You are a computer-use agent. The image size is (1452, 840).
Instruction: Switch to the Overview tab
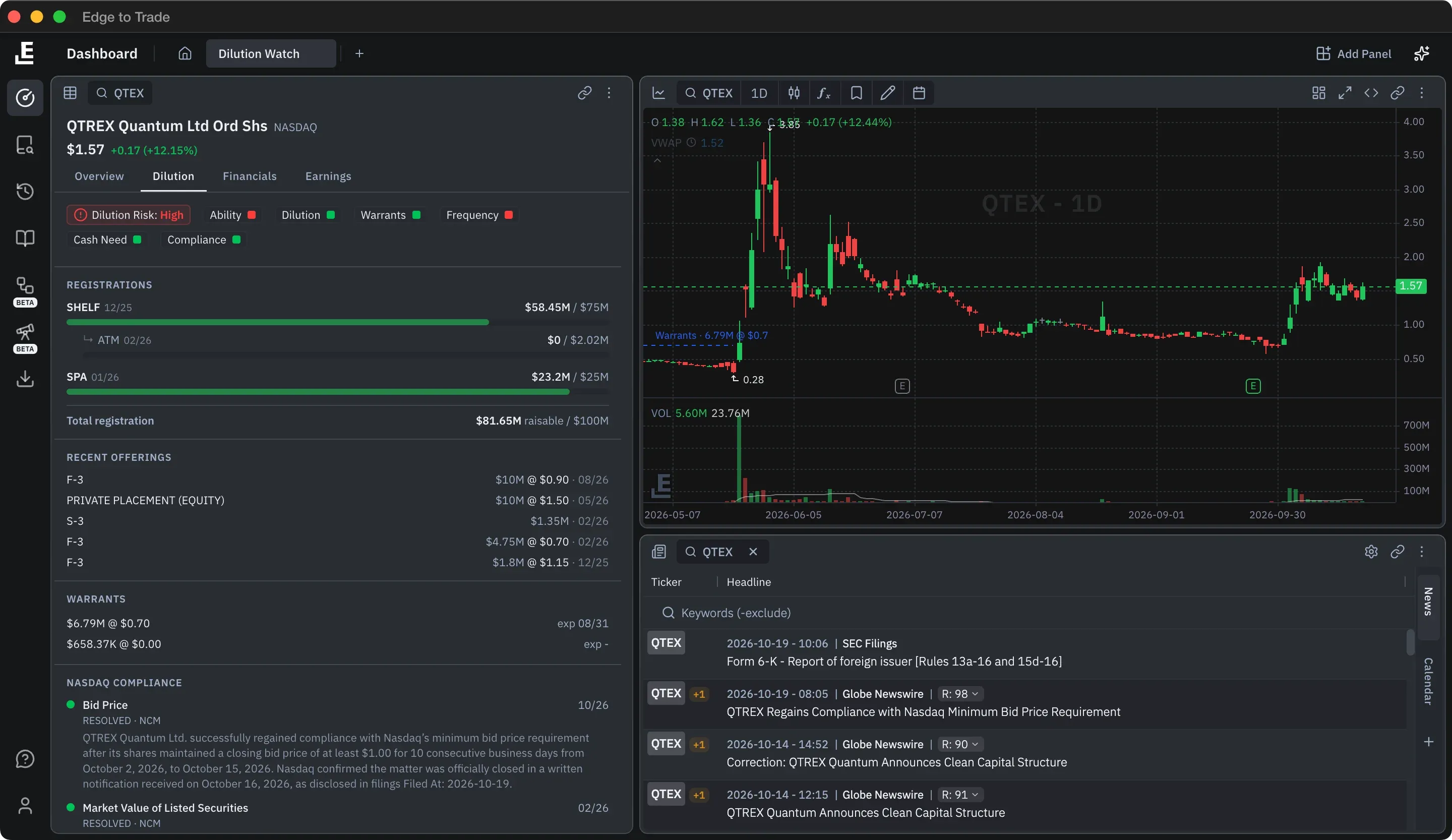pos(99,176)
